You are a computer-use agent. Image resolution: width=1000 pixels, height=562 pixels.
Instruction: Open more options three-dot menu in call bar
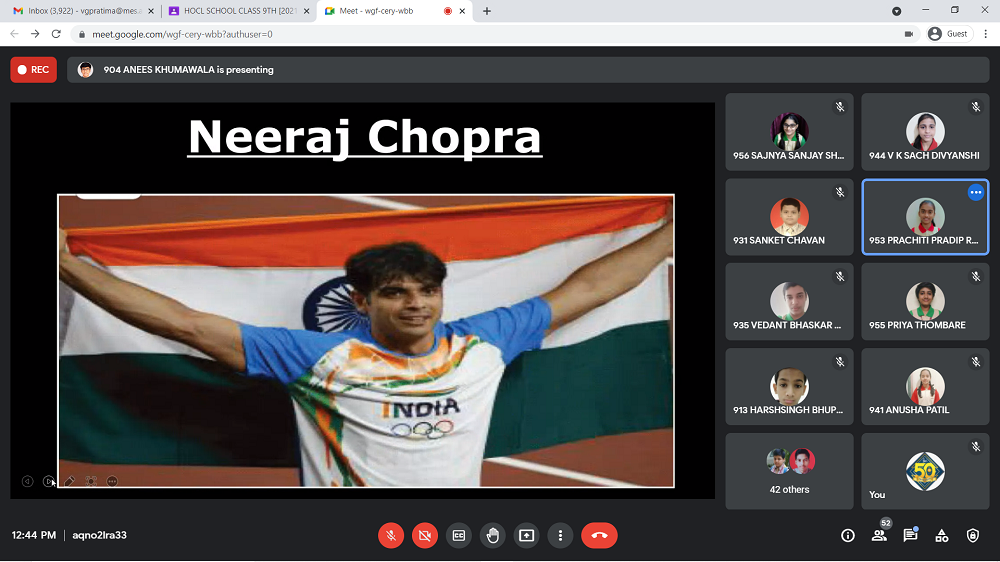(x=561, y=536)
